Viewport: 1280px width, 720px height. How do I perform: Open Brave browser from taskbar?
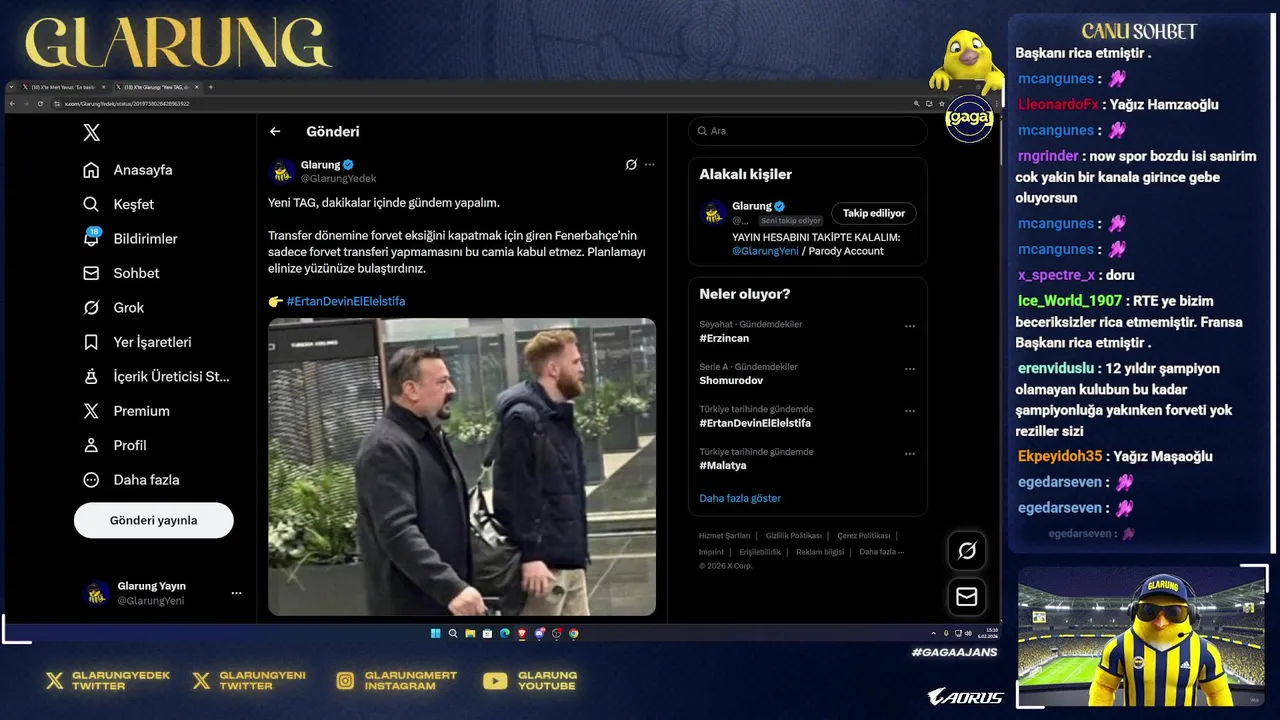coord(522,633)
